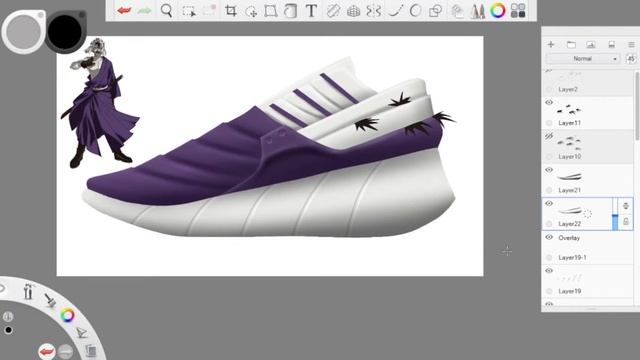Click the layers panel scrollbar
This screenshot has width=640, height=360.
click(637, 106)
